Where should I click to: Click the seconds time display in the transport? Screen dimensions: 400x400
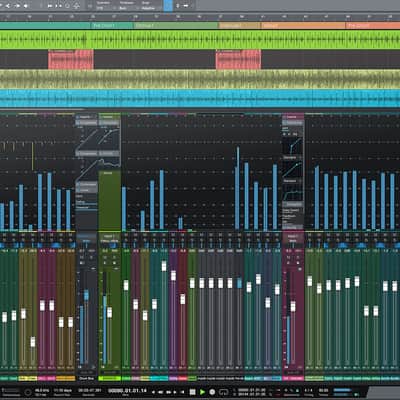pyautogui.click(x=89, y=390)
